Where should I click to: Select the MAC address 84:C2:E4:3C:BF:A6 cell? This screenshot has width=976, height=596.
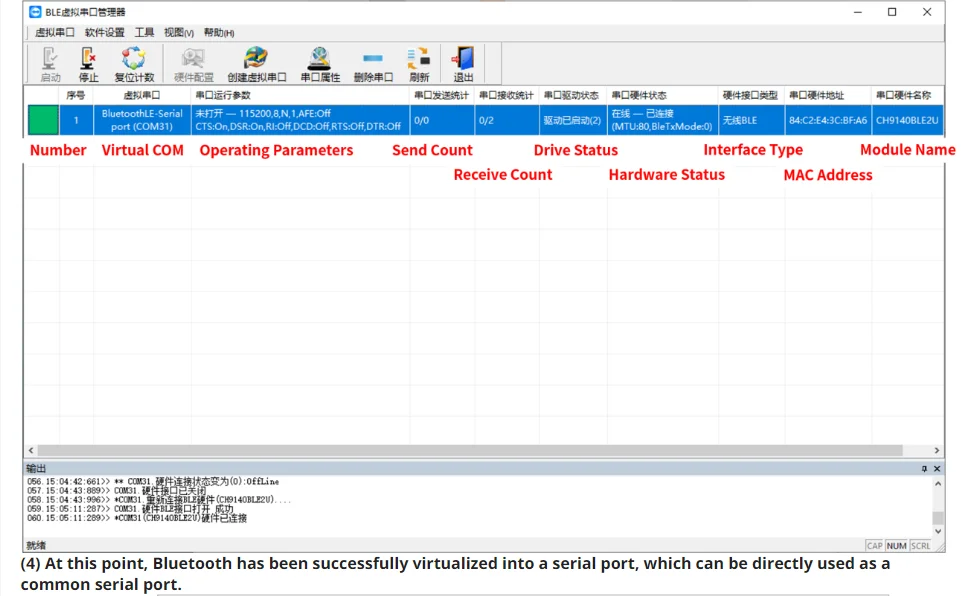(828, 120)
